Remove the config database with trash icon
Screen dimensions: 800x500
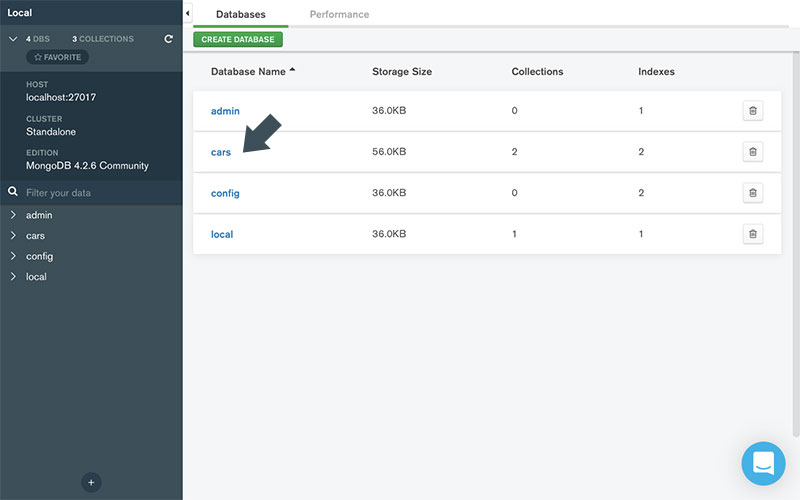click(753, 193)
